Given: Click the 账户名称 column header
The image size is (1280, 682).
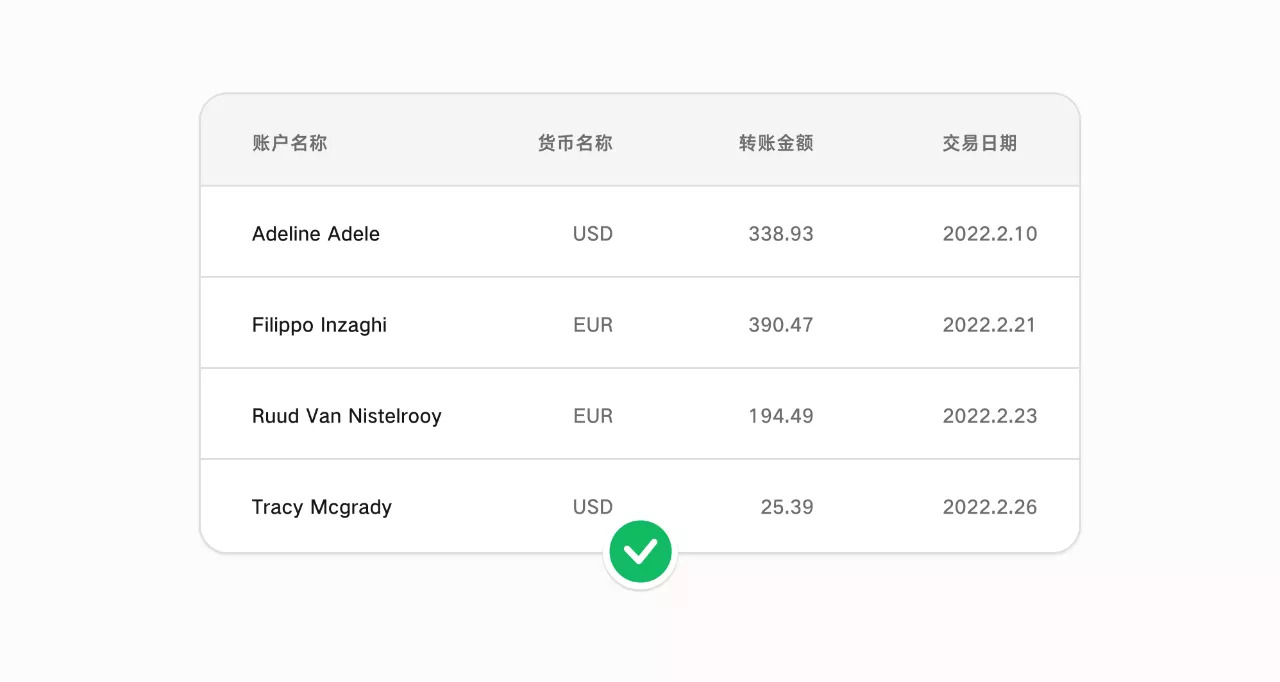Looking at the screenshot, I should tap(290, 143).
